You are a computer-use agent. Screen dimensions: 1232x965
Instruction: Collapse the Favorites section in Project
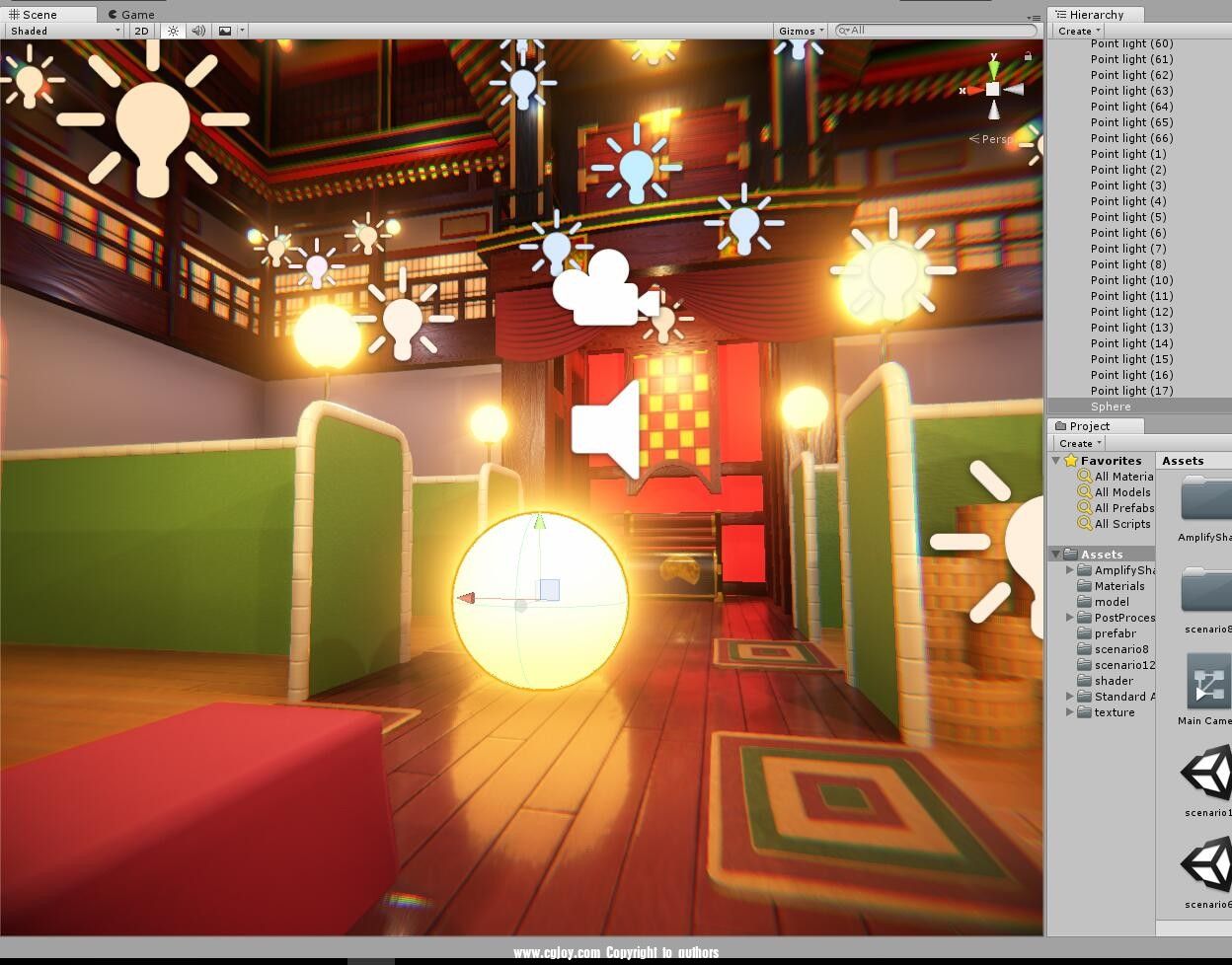(1055, 460)
